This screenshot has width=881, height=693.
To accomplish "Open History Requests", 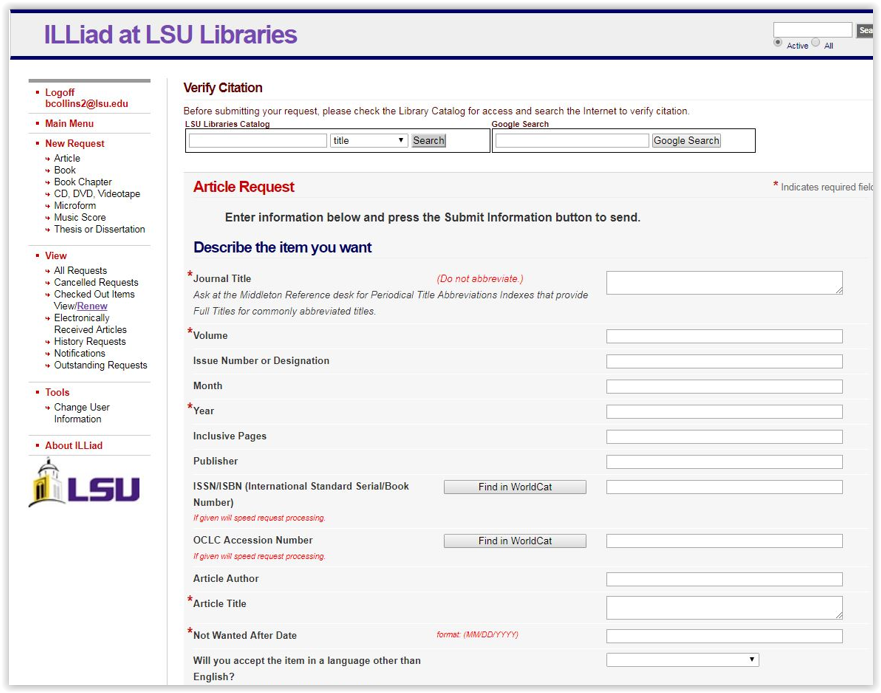I will 90,342.
